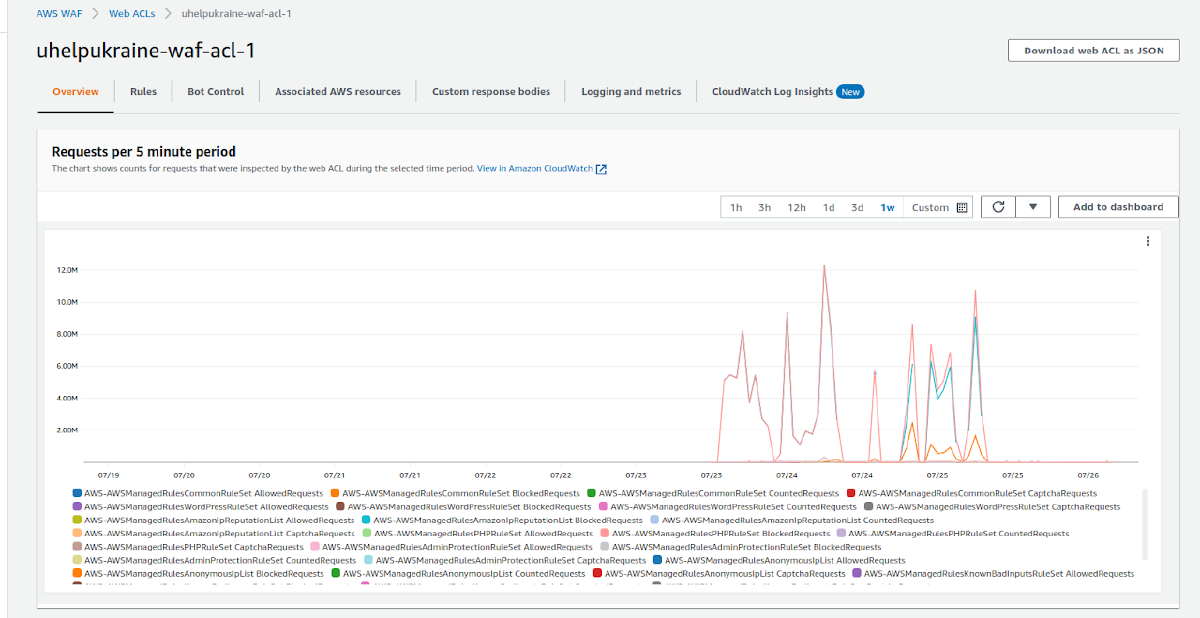Screen dimensions: 1200x618
Task: Select the Custom time range picker
Action: 932,207
